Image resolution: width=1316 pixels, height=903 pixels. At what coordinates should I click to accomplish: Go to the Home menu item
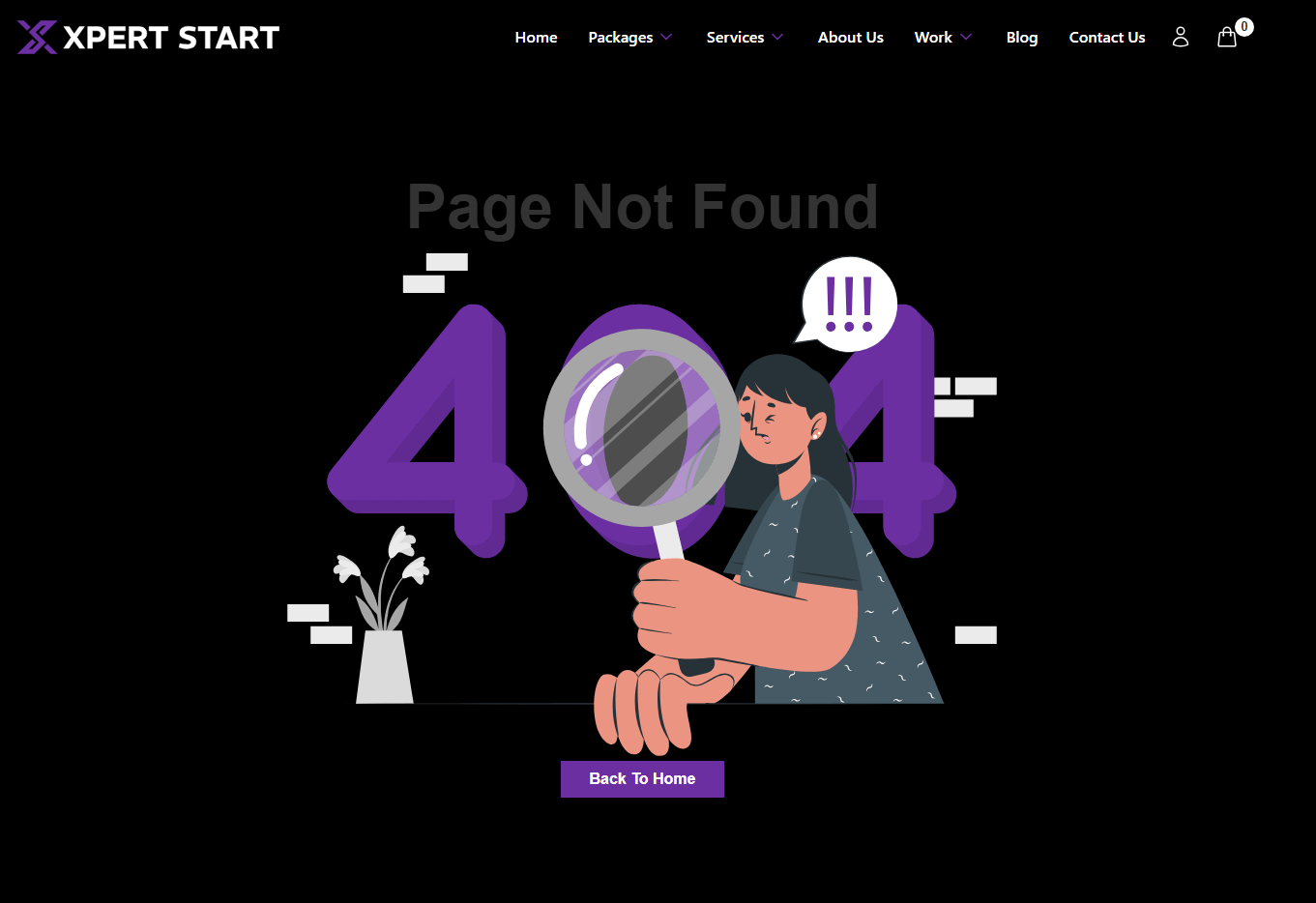pos(537,38)
